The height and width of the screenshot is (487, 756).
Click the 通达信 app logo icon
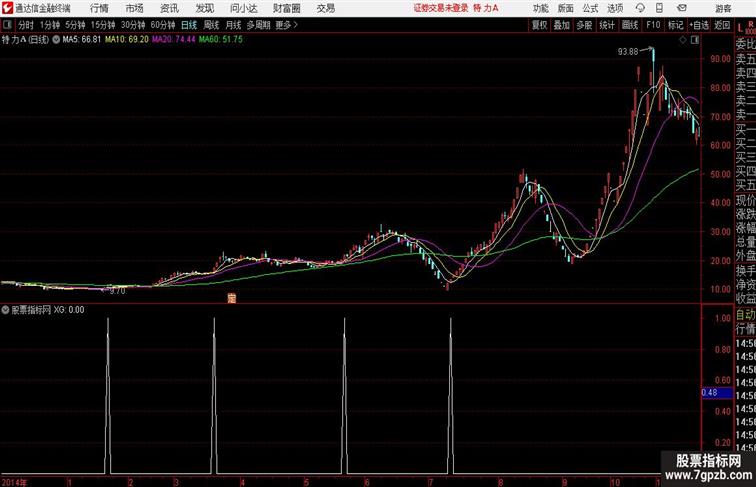click(x=7, y=8)
